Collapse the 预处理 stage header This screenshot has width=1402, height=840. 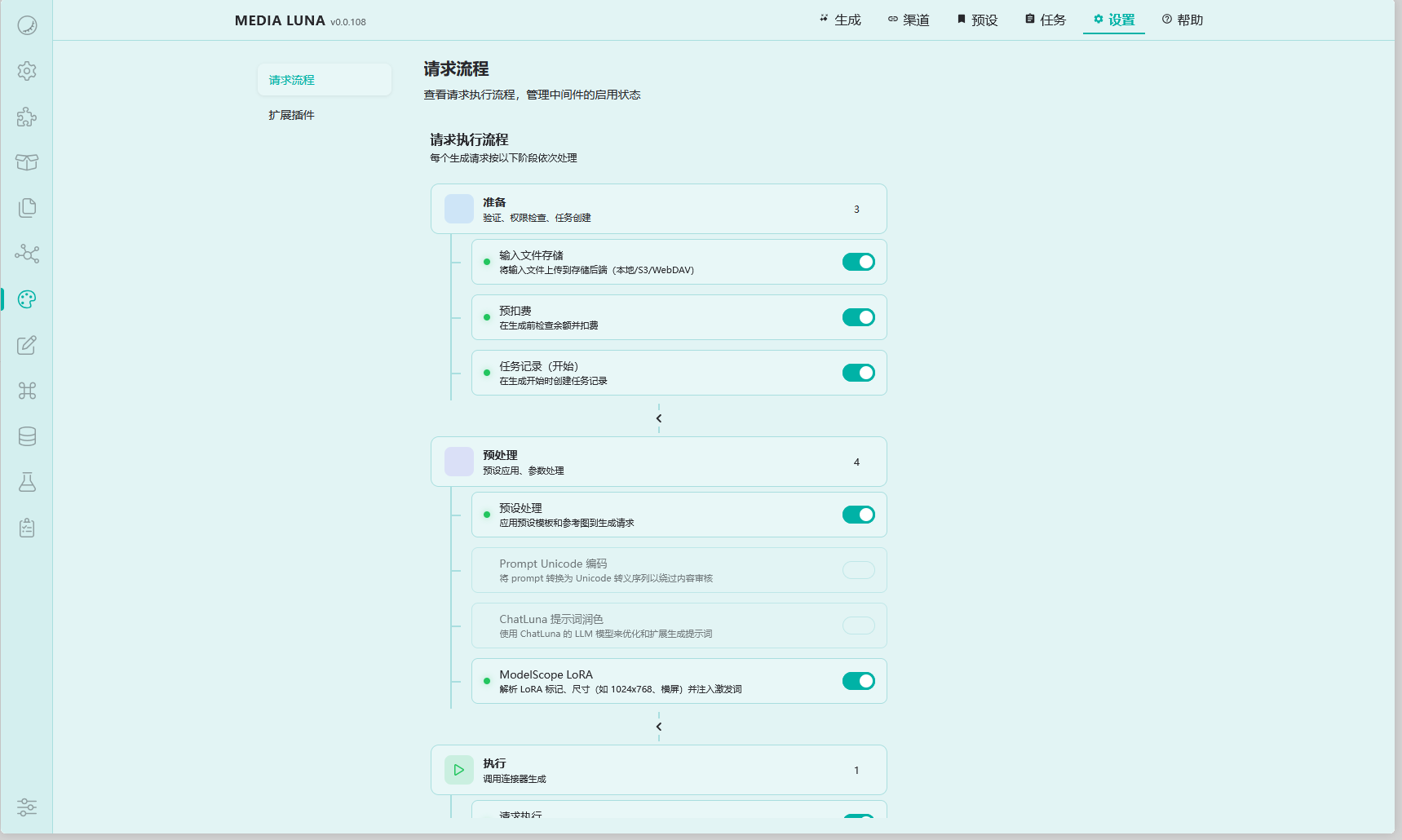(658, 462)
